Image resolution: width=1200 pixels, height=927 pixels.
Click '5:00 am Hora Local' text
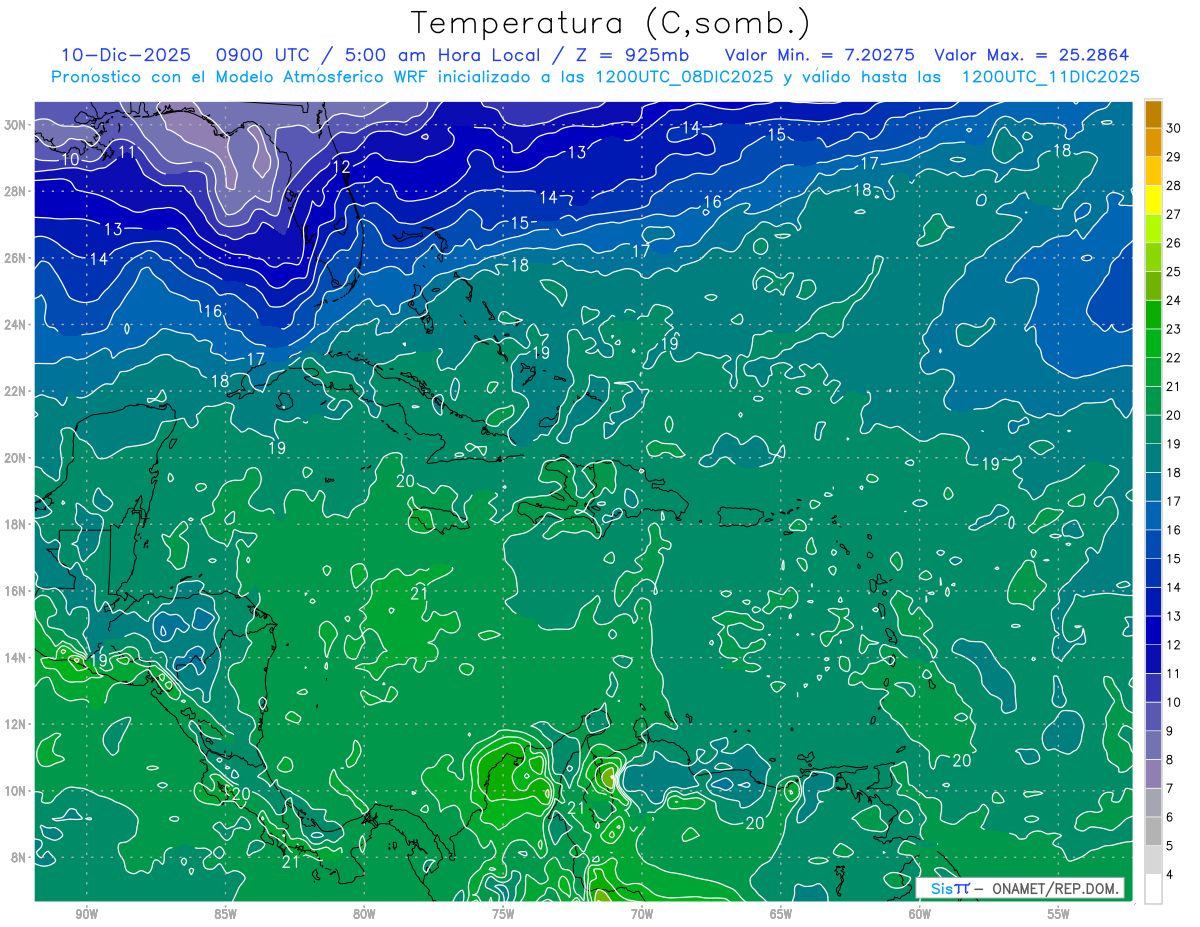[x=442, y=56]
